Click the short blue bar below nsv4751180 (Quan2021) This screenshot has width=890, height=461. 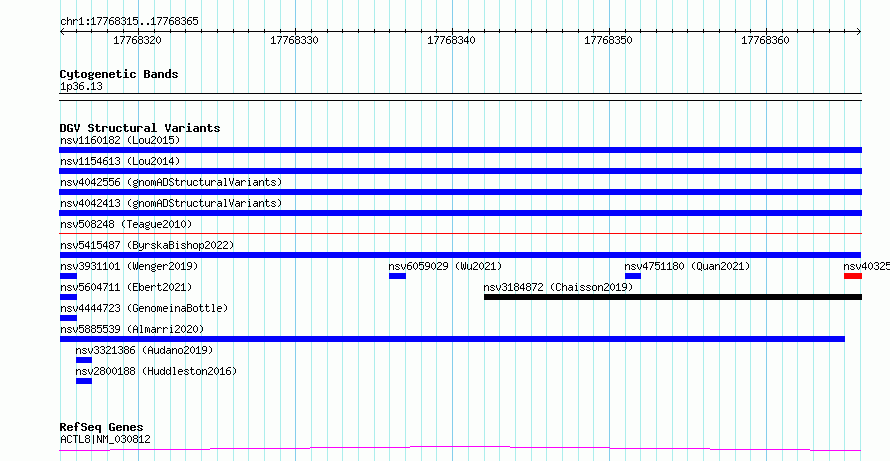coord(633,276)
